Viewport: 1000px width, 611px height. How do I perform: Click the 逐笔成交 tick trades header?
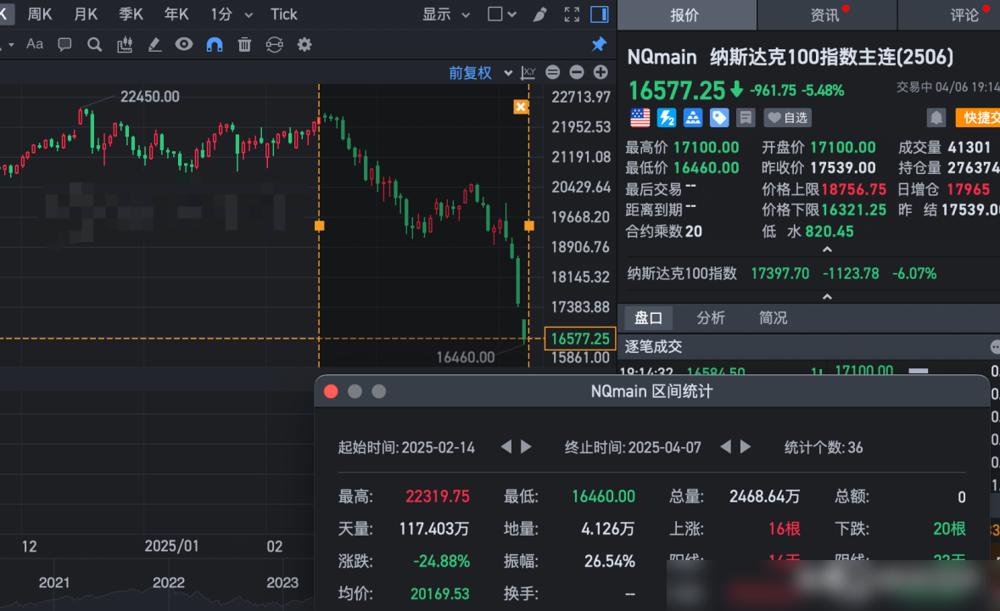653,346
